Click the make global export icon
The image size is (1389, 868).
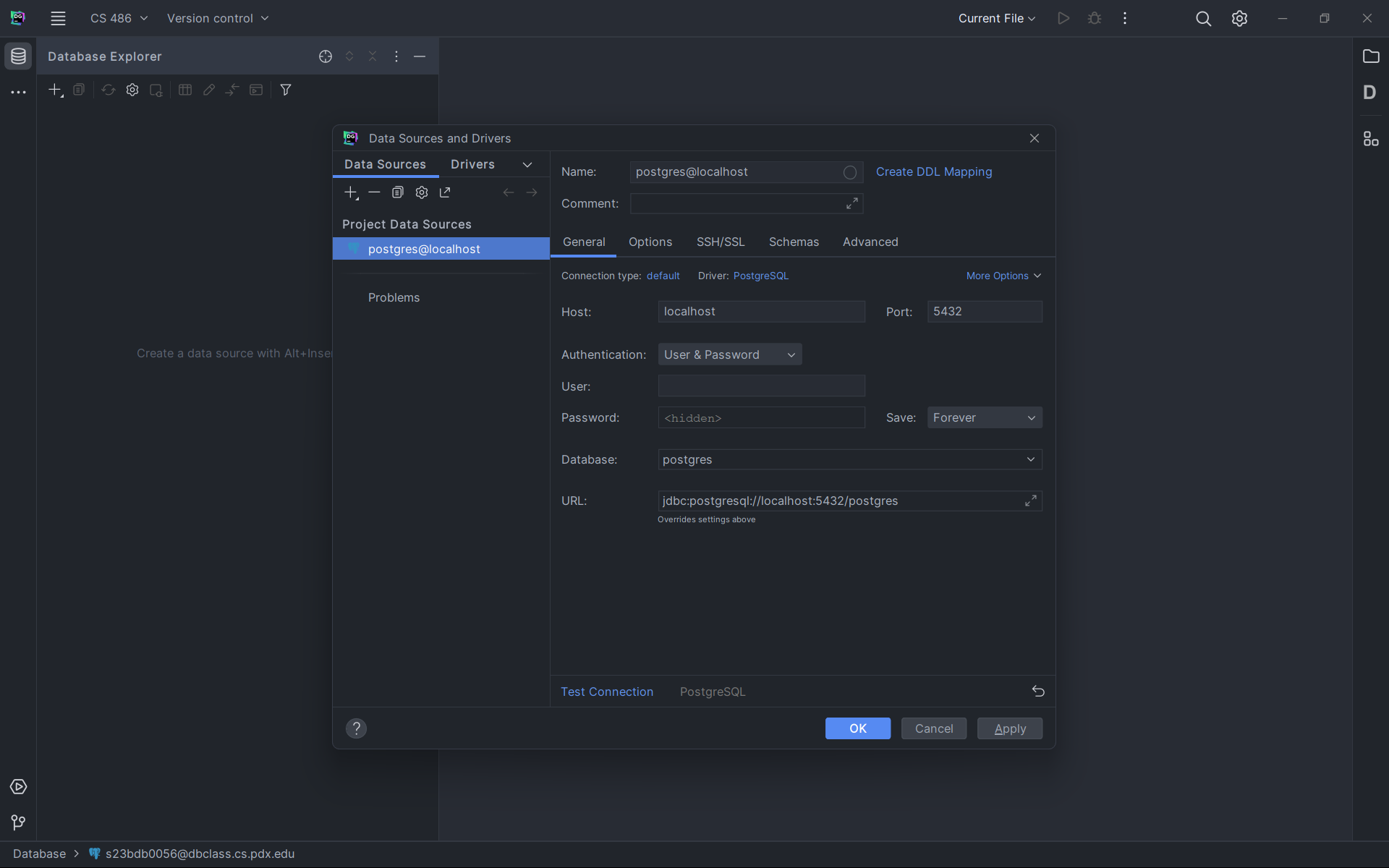pyautogui.click(x=445, y=192)
